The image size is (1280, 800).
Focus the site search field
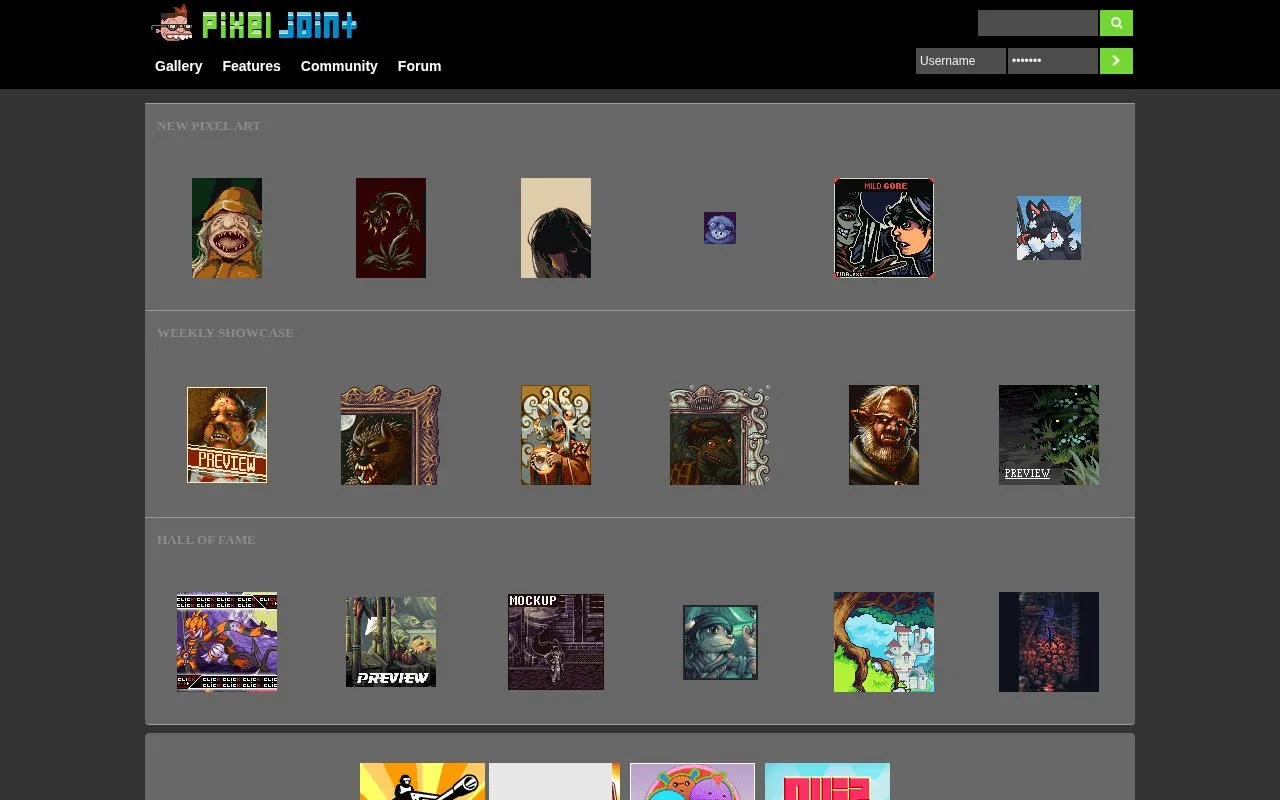tap(1038, 23)
